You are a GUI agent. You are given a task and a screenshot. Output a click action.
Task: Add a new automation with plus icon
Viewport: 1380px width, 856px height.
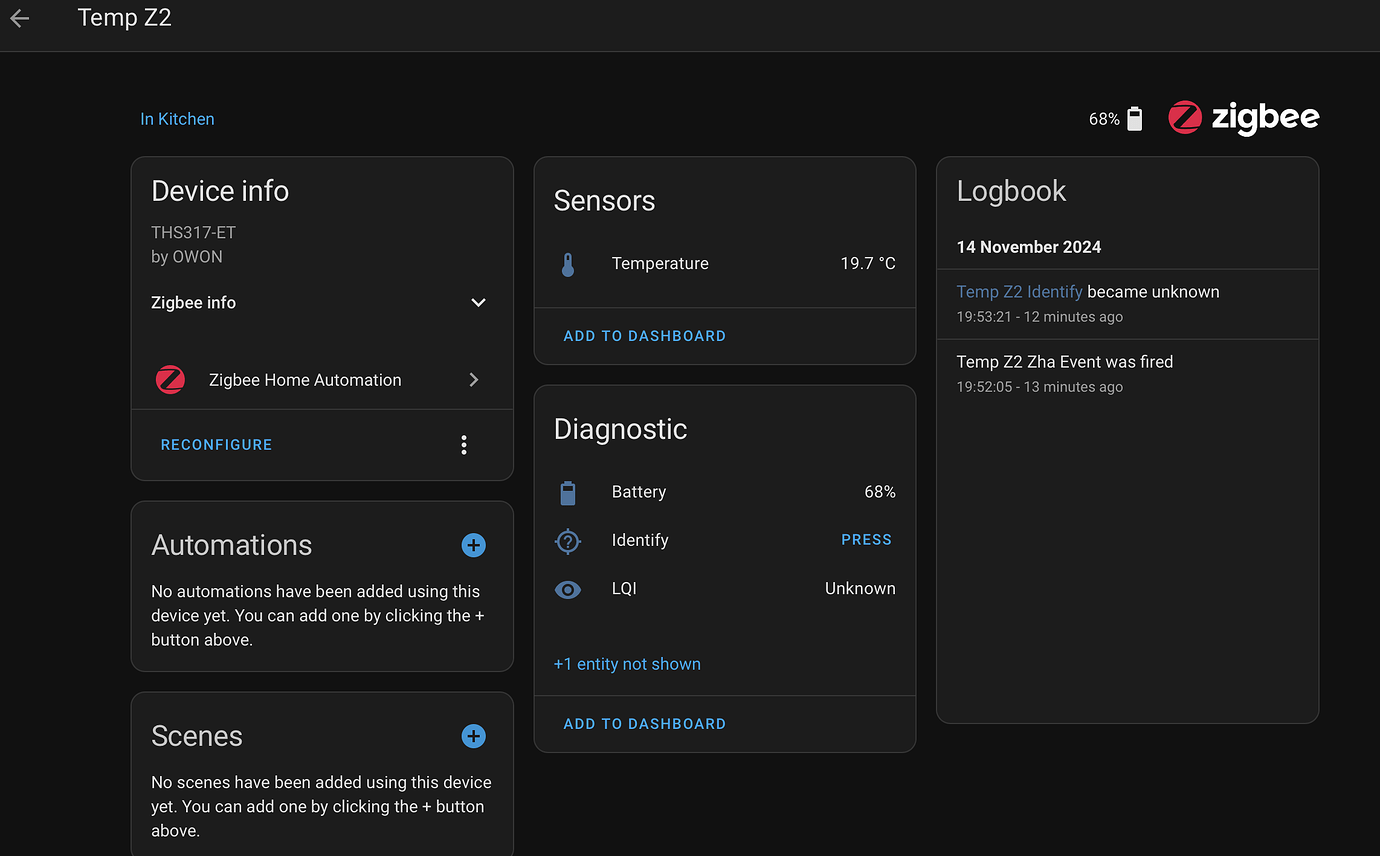click(x=473, y=545)
